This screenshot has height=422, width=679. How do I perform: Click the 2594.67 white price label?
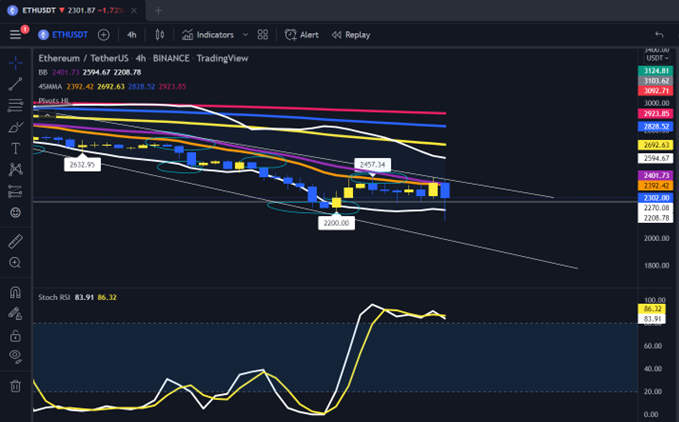pos(656,158)
